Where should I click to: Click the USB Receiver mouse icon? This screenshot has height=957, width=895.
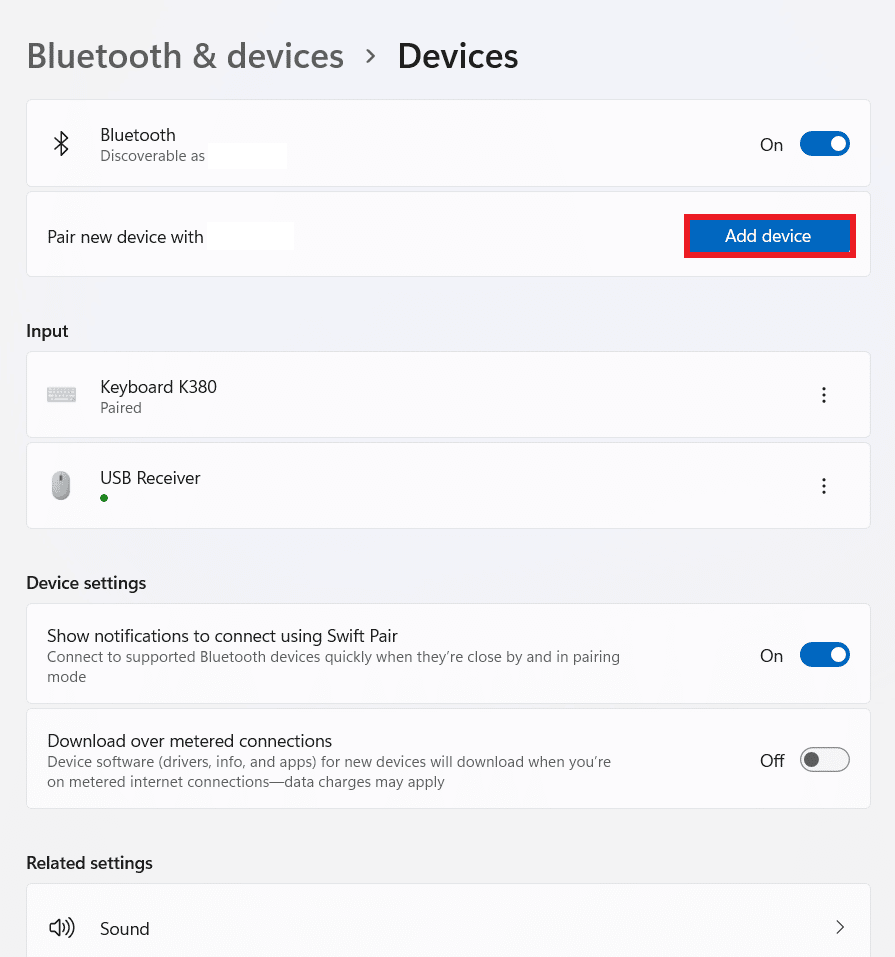coord(61,486)
